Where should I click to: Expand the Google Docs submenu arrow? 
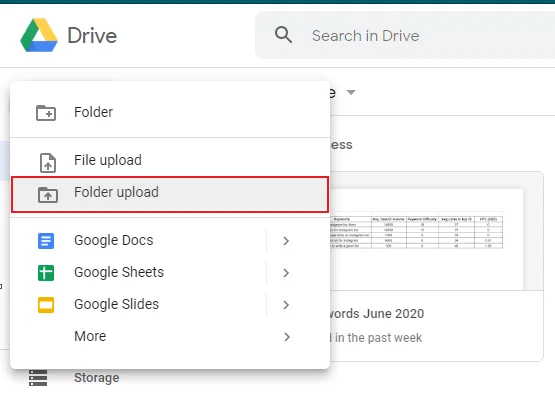pyautogui.click(x=286, y=241)
